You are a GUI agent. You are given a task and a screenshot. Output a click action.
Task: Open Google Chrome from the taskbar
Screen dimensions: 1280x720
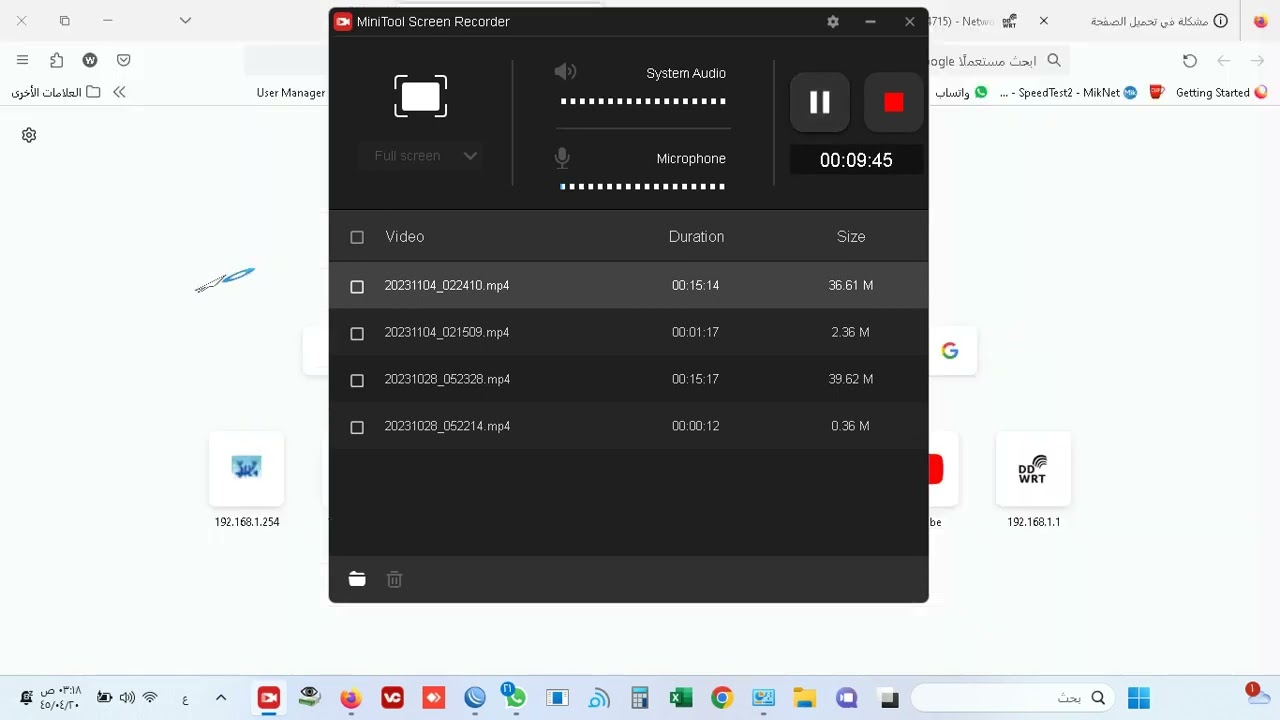pos(722,698)
